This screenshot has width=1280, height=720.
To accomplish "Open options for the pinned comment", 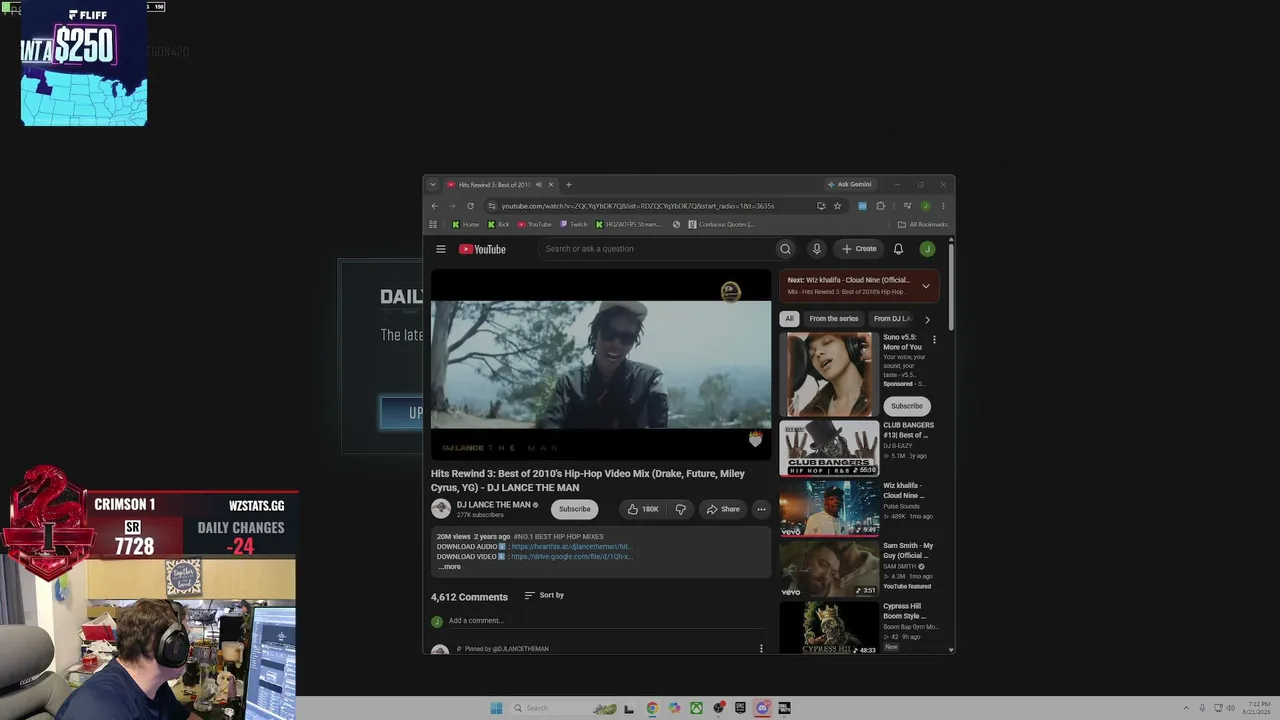I will [761, 648].
